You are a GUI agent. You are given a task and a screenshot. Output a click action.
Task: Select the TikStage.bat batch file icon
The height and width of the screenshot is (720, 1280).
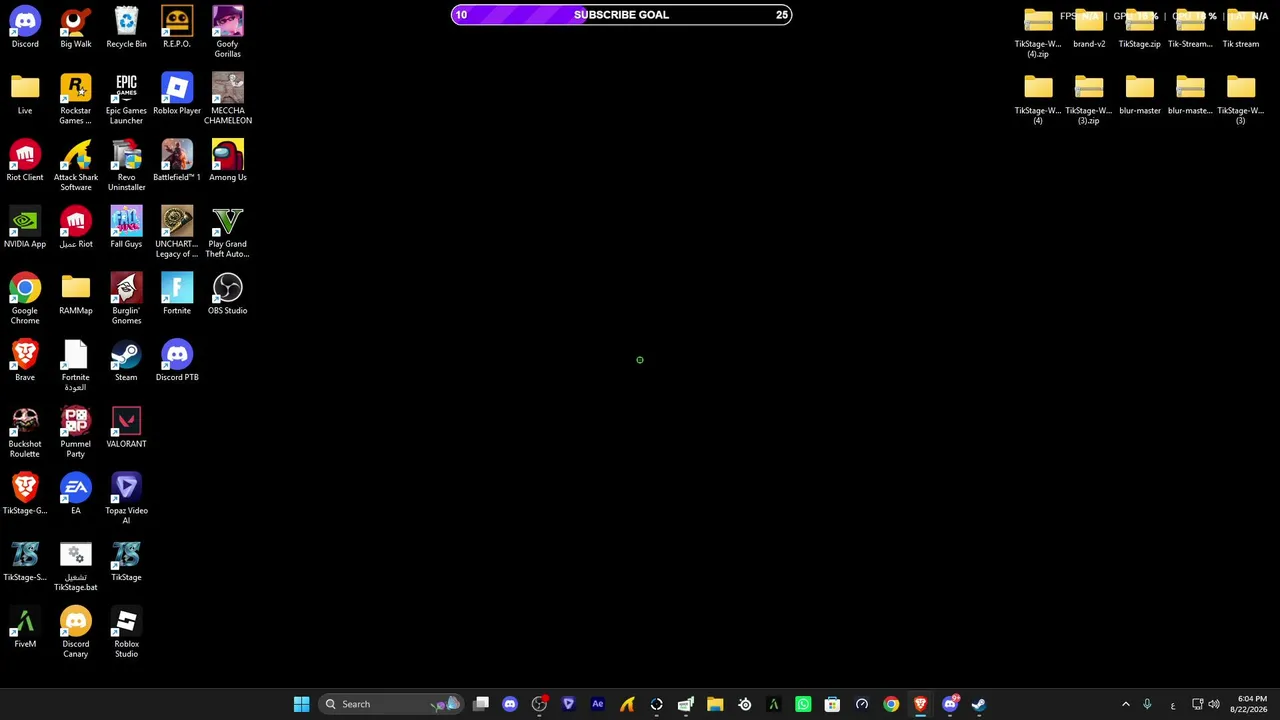76,565
